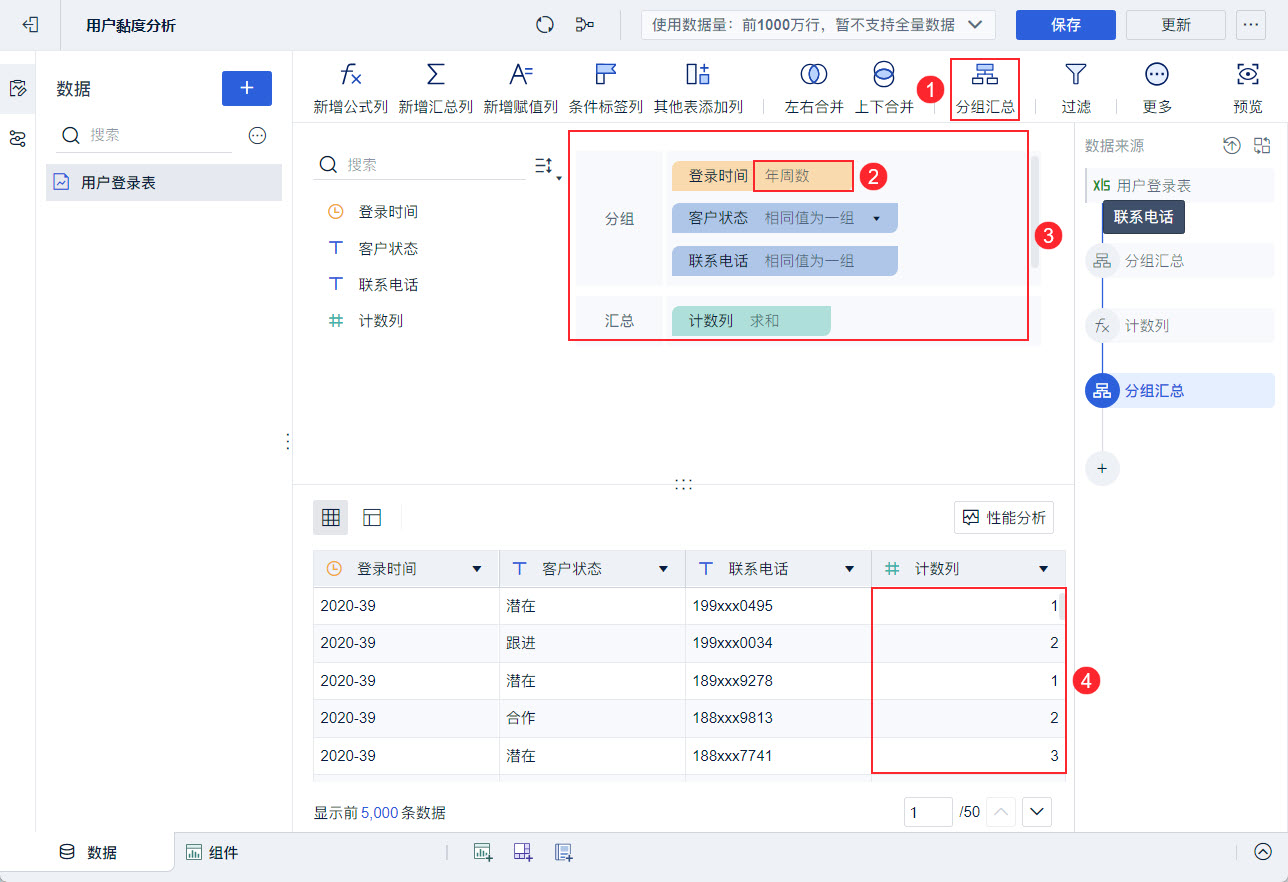1288x882 pixels.
Task: Click the 计数列 求和 summary chip
Action: point(751,321)
